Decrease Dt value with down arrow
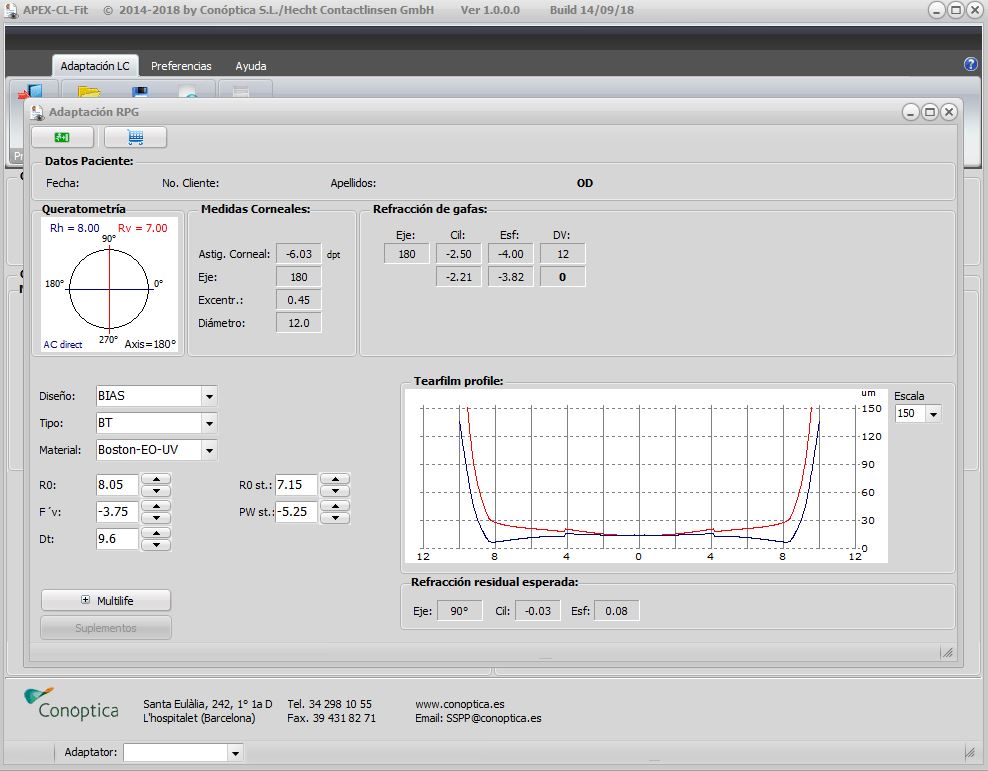This screenshot has width=988, height=771. pyautogui.click(x=156, y=545)
